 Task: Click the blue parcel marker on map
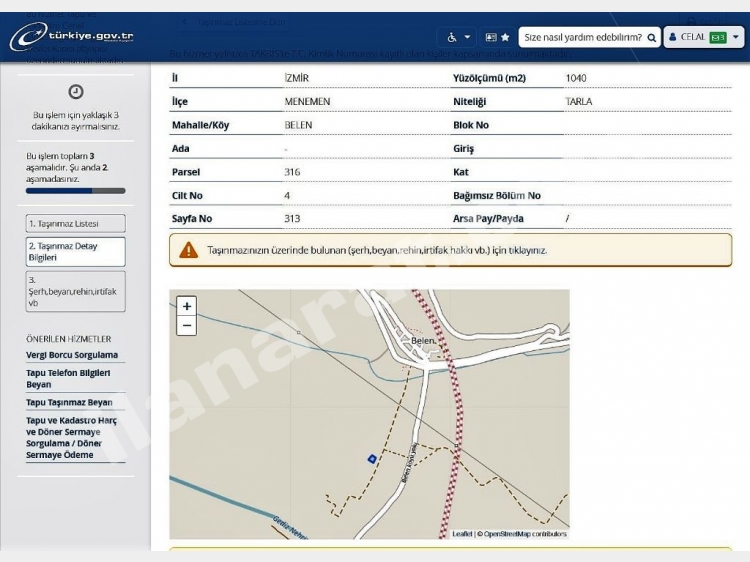pos(372,459)
